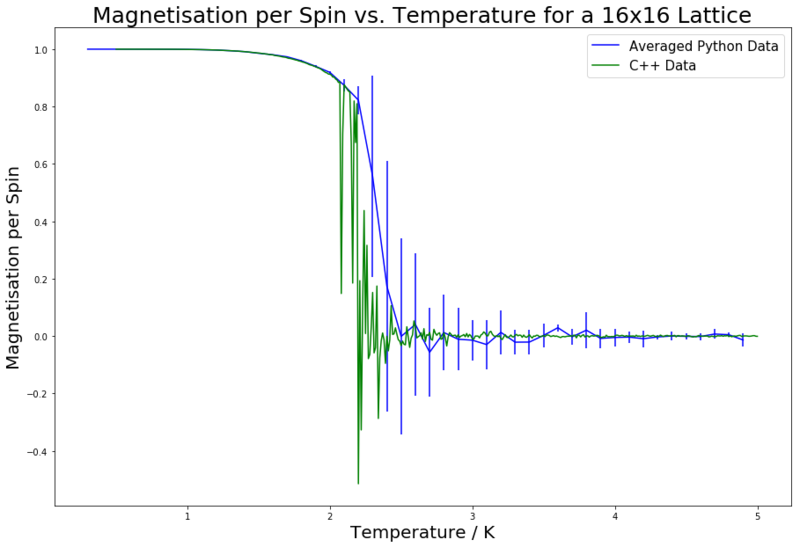The width and height of the screenshot is (800, 547).
Task: Click the y-axis tick label −0.4
Action: coord(38,452)
